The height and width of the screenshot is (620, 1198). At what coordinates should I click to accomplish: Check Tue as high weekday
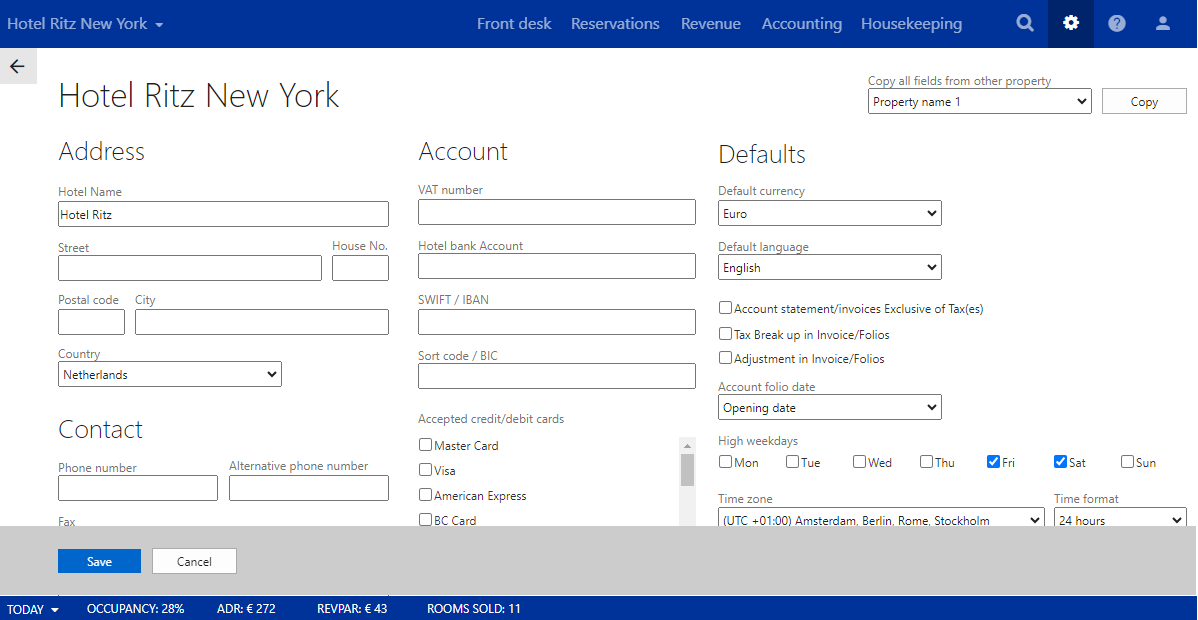[x=793, y=462]
